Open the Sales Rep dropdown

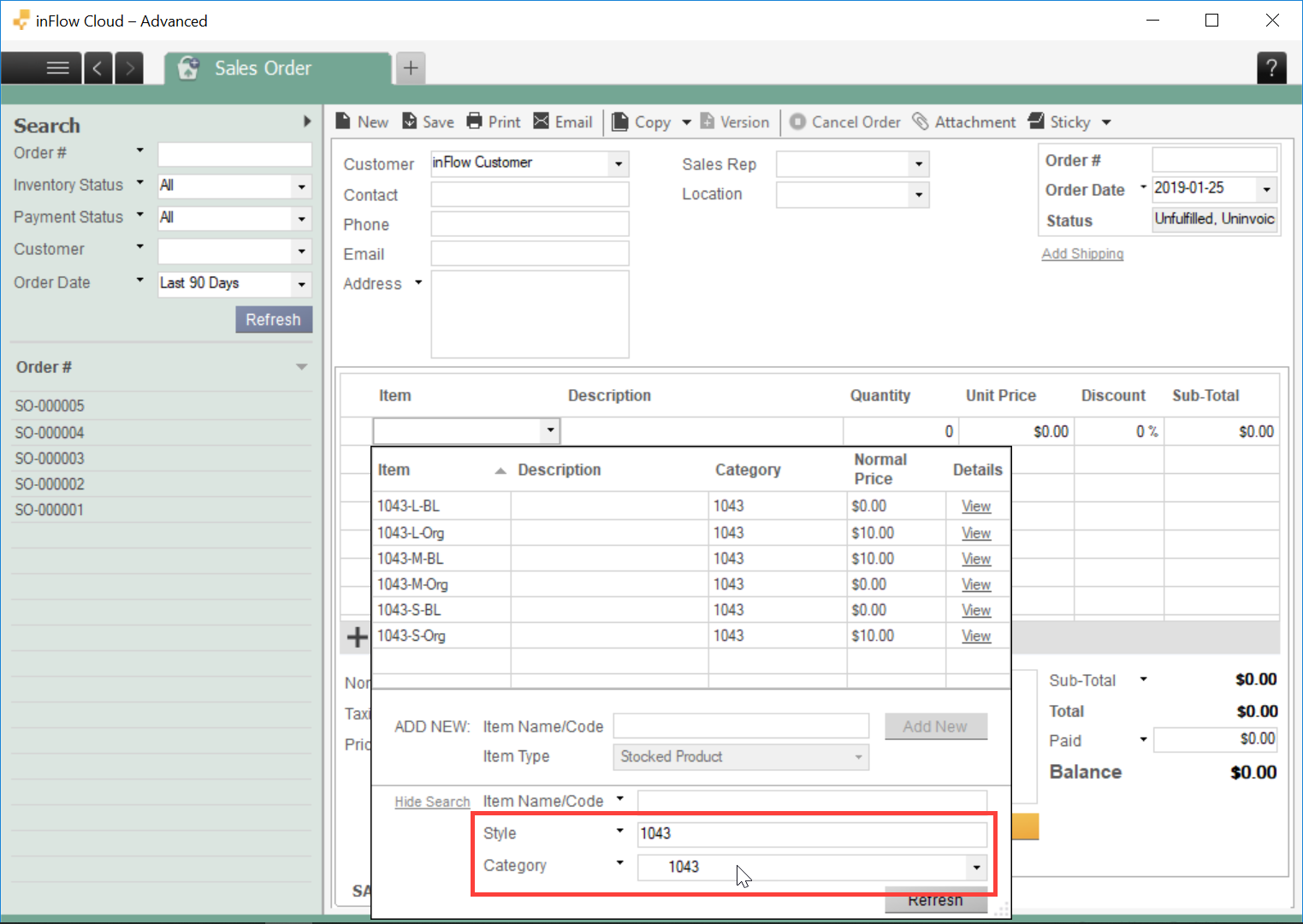(x=919, y=163)
